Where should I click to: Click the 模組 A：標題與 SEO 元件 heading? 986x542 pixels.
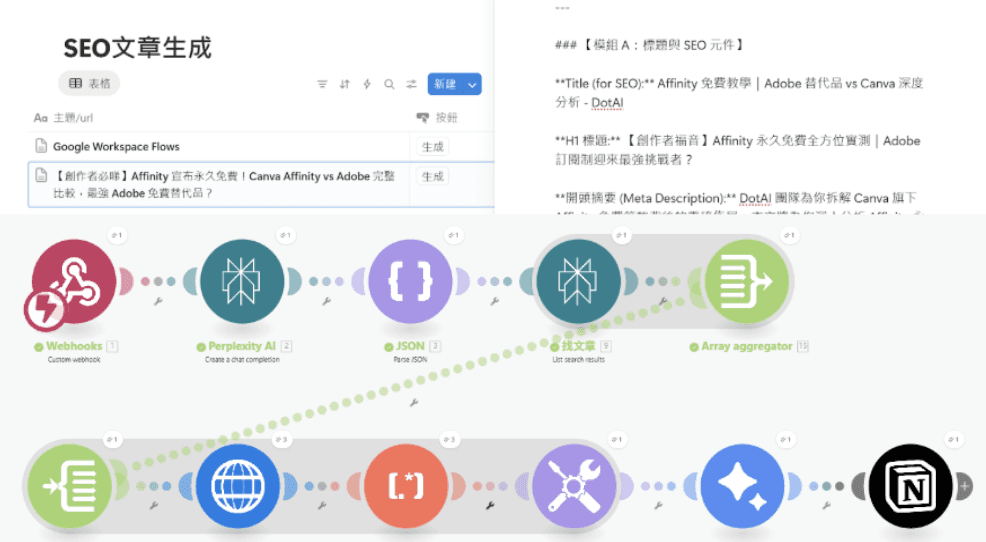(x=650, y=45)
